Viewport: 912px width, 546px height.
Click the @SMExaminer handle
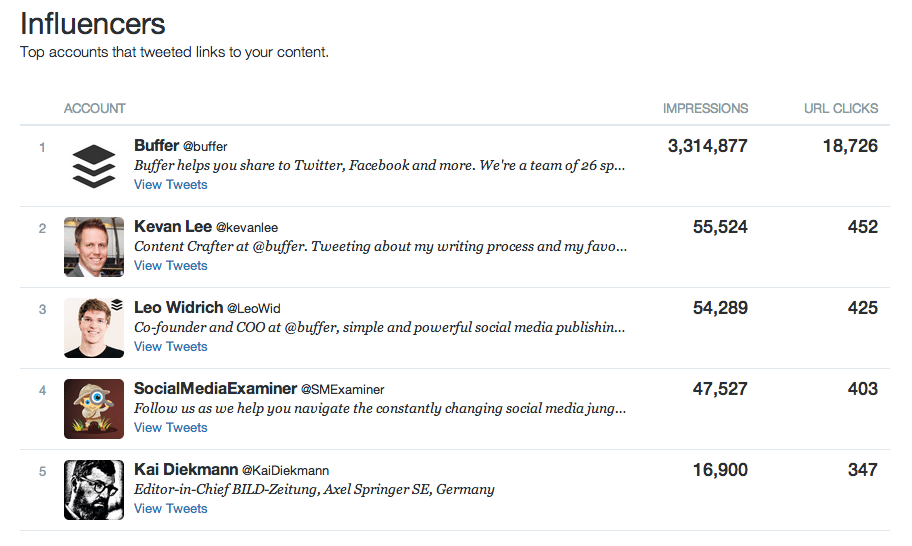342,390
